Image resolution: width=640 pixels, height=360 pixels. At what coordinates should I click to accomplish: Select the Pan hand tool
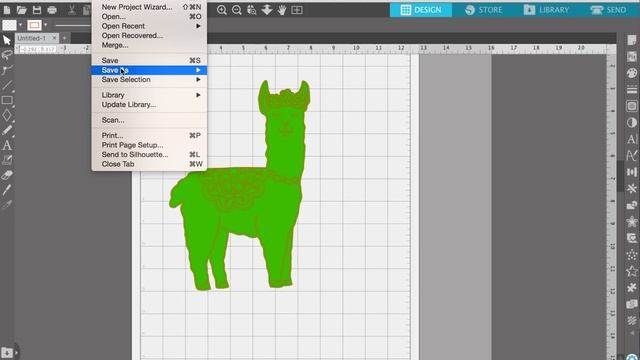(x=282, y=10)
